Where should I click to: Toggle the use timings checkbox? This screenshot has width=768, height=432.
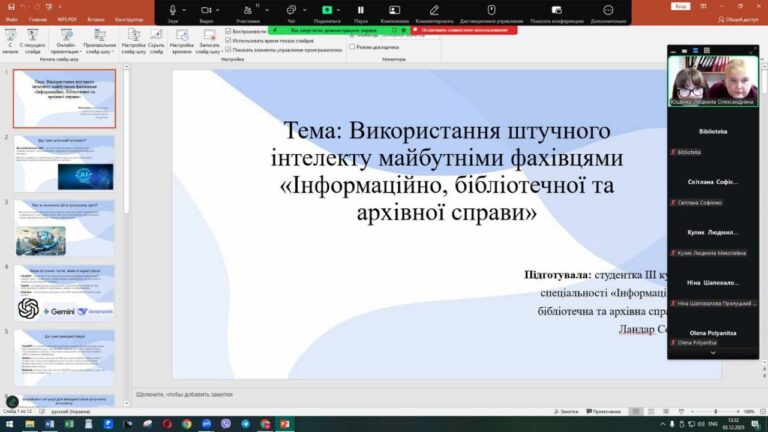(x=229, y=40)
